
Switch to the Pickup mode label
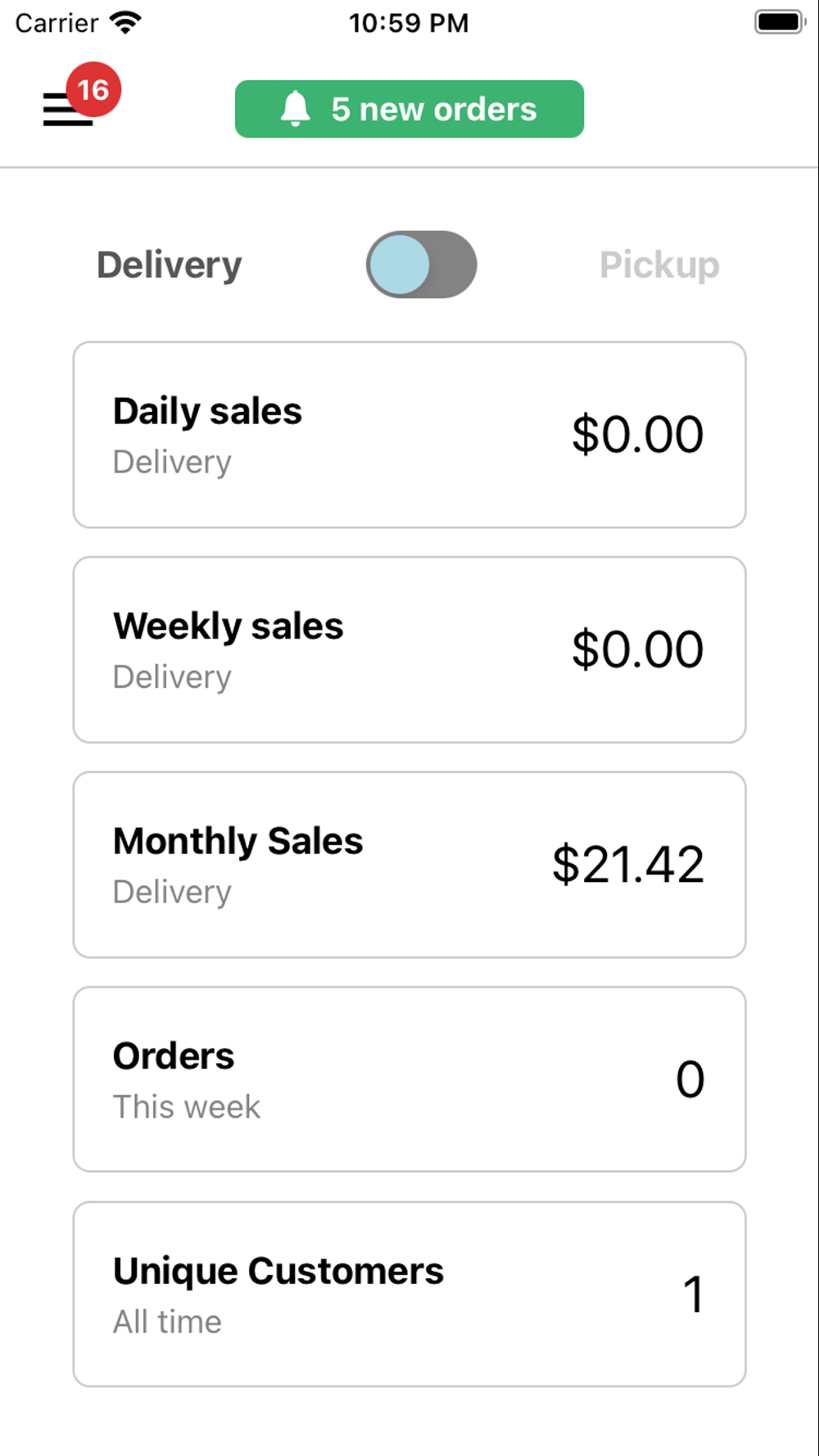659,265
